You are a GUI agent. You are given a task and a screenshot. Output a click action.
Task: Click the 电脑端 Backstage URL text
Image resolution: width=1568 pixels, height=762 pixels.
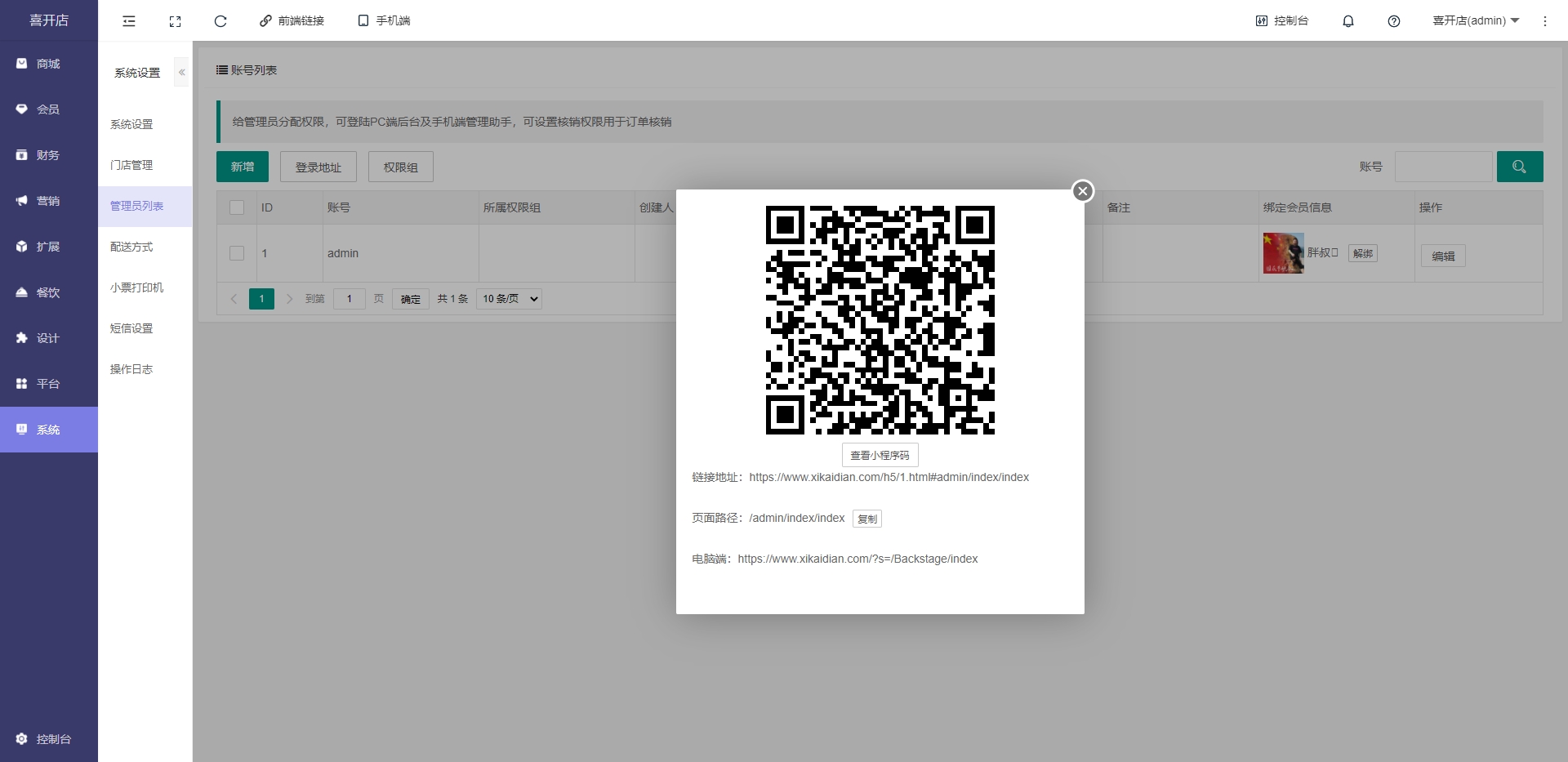pos(857,559)
